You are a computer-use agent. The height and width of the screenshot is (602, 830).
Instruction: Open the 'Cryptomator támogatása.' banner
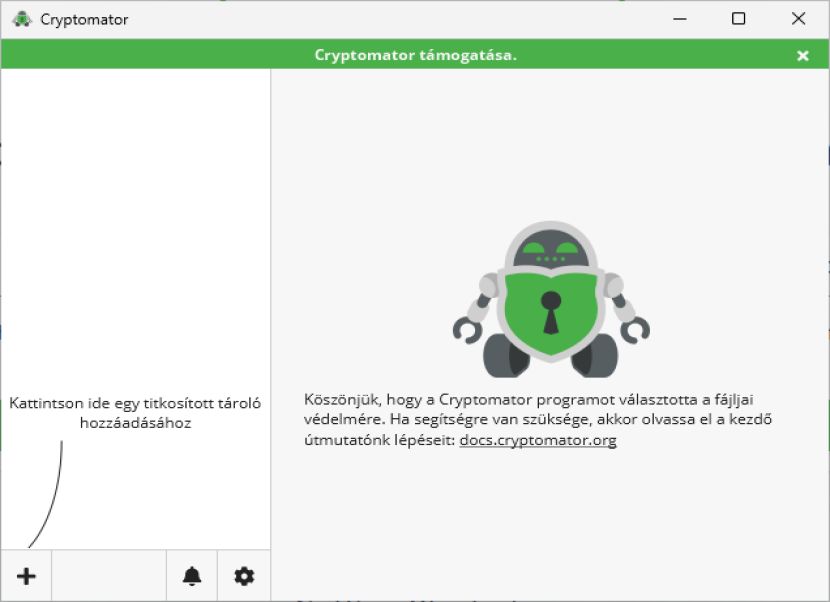coord(416,55)
